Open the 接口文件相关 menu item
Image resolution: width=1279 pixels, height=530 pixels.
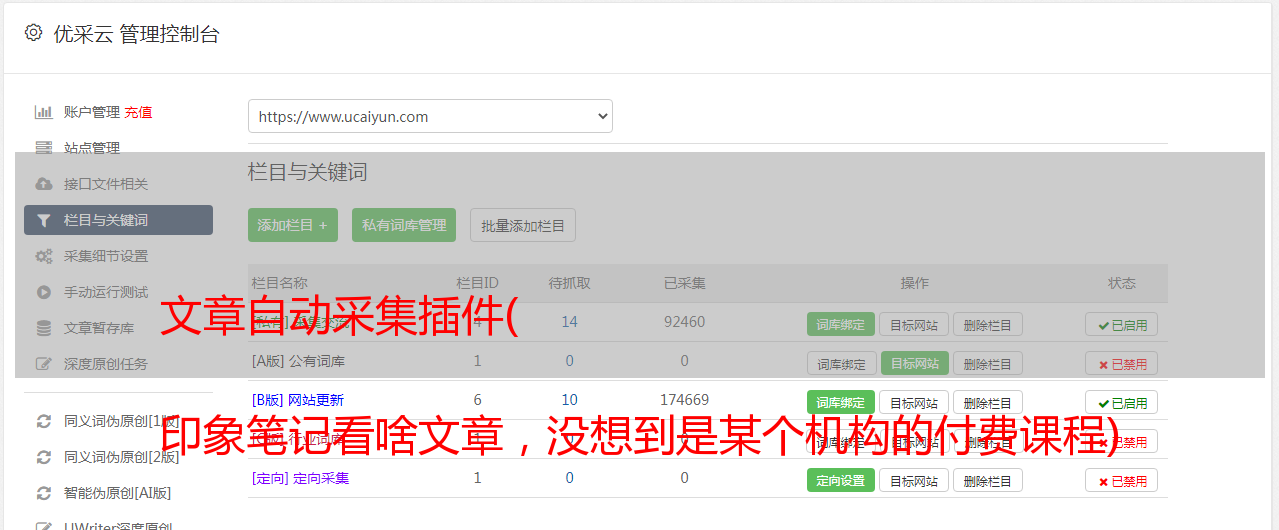106,184
